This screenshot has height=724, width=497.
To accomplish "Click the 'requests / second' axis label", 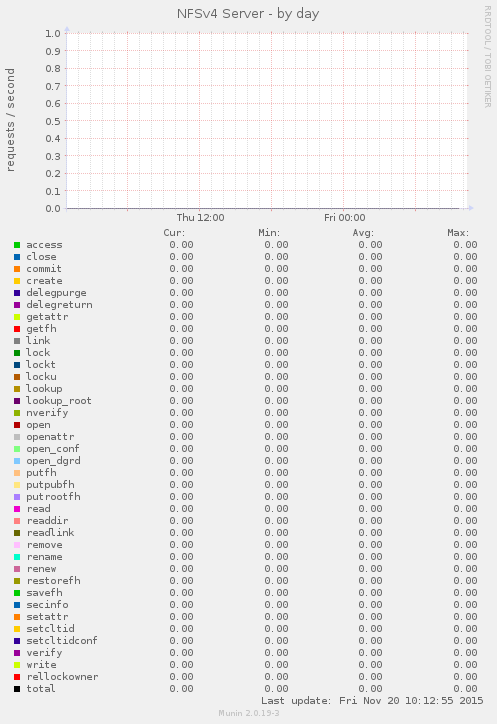I will point(10,120).
